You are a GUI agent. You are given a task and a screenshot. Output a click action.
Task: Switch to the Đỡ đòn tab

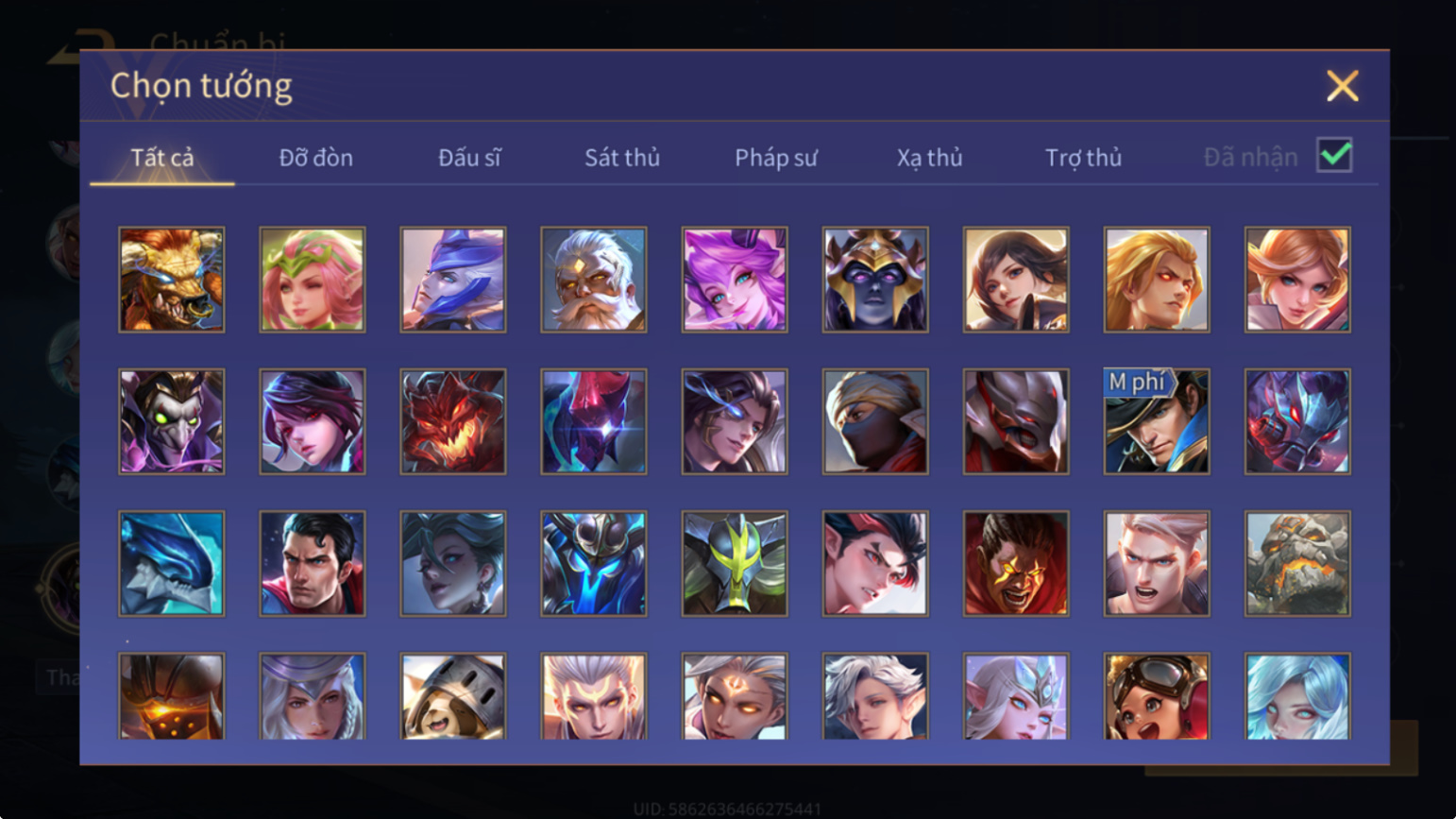316,158
